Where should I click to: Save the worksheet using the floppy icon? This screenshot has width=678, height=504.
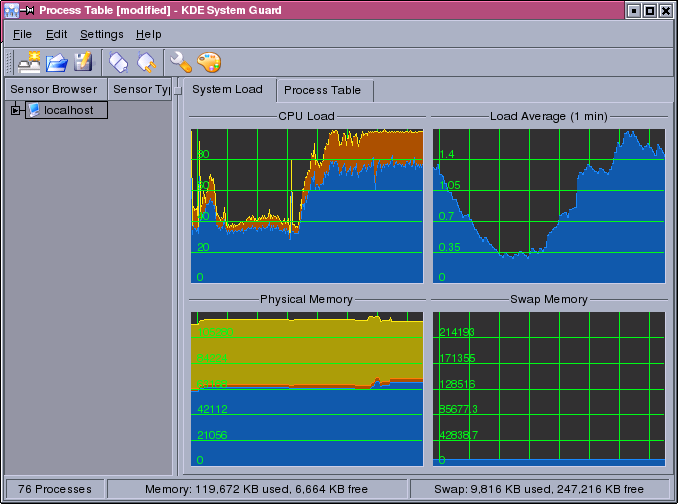coord(84,62)
